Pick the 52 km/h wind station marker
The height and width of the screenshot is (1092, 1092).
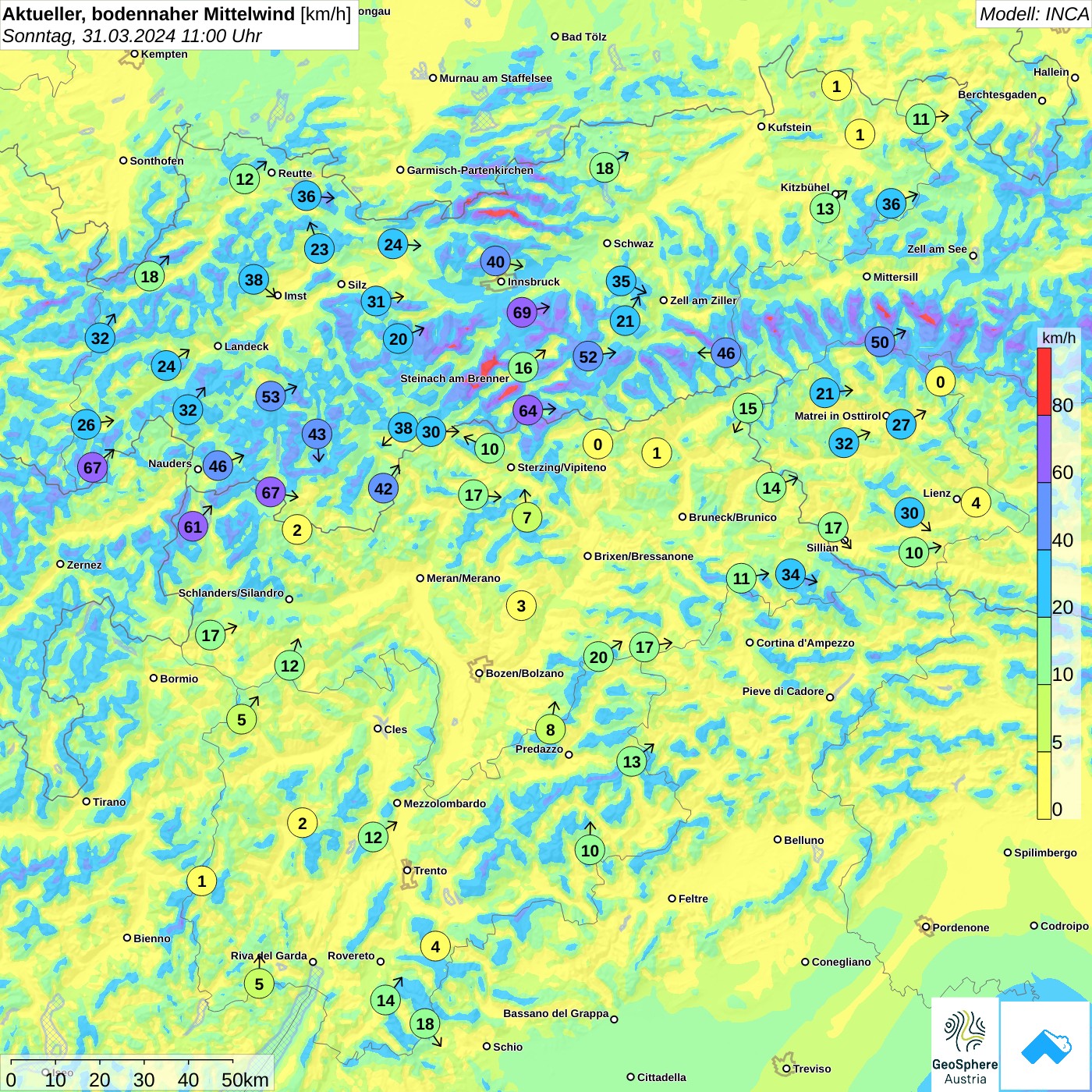tap(588, 356)
